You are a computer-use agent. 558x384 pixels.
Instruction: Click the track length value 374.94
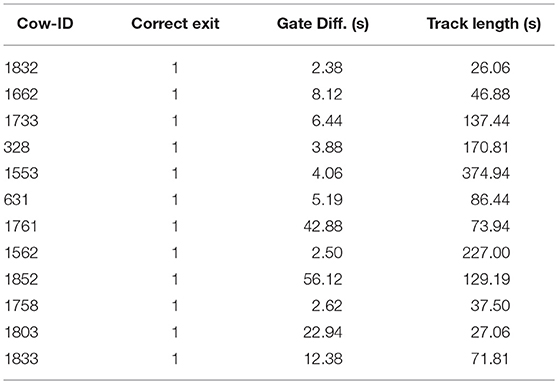(486, 173)
